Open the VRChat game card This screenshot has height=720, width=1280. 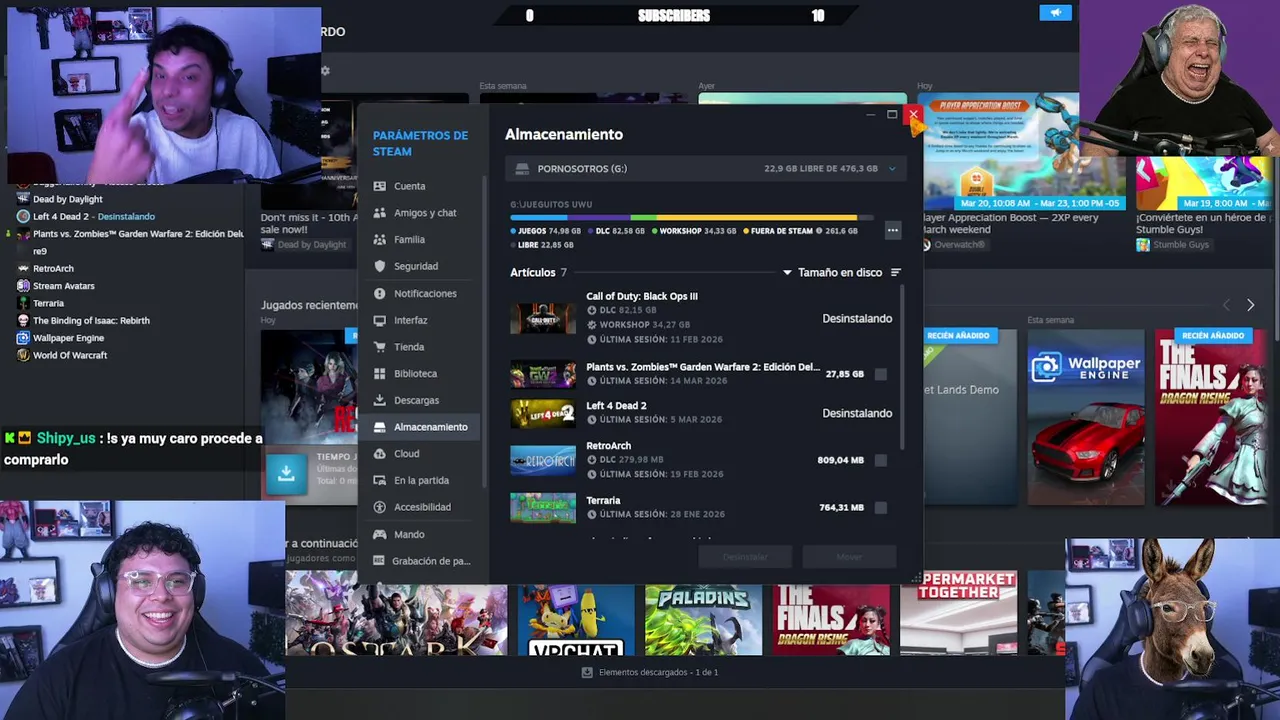point(576,620)
